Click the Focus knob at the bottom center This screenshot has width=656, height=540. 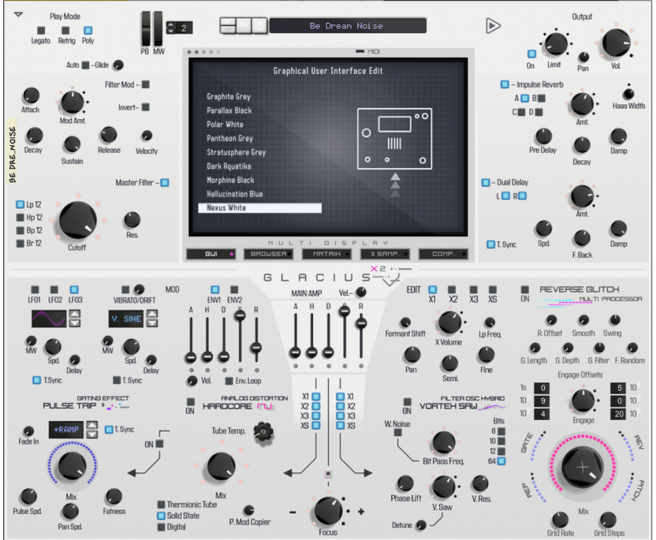coord(327,510)
